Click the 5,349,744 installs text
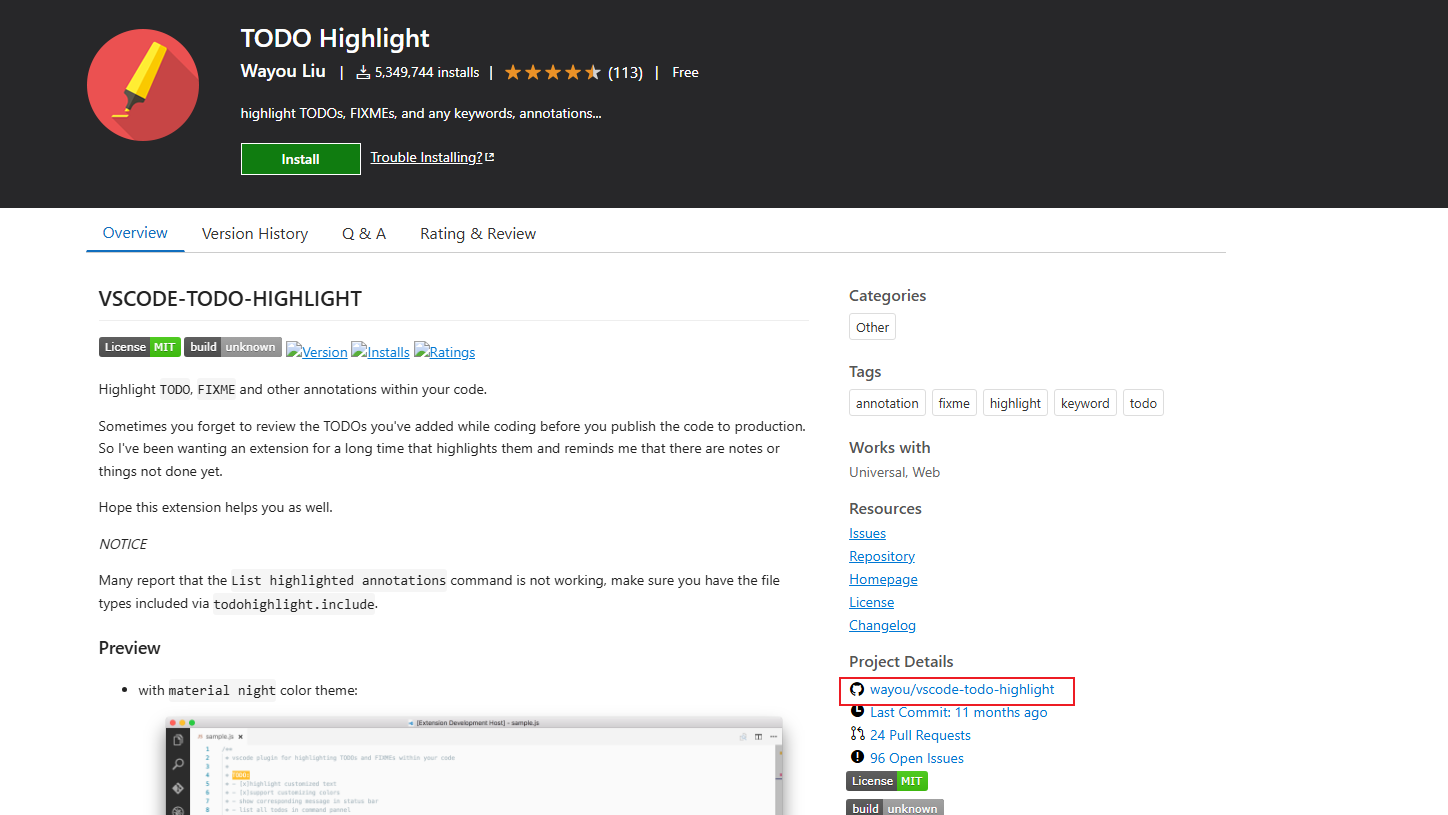This screenshot has height=815, width=1448. [427, 73]
